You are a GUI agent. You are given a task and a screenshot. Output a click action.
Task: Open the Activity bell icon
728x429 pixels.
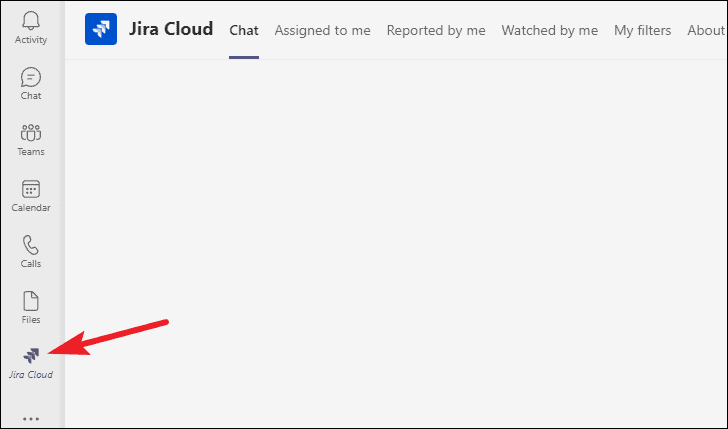point(31,21)
